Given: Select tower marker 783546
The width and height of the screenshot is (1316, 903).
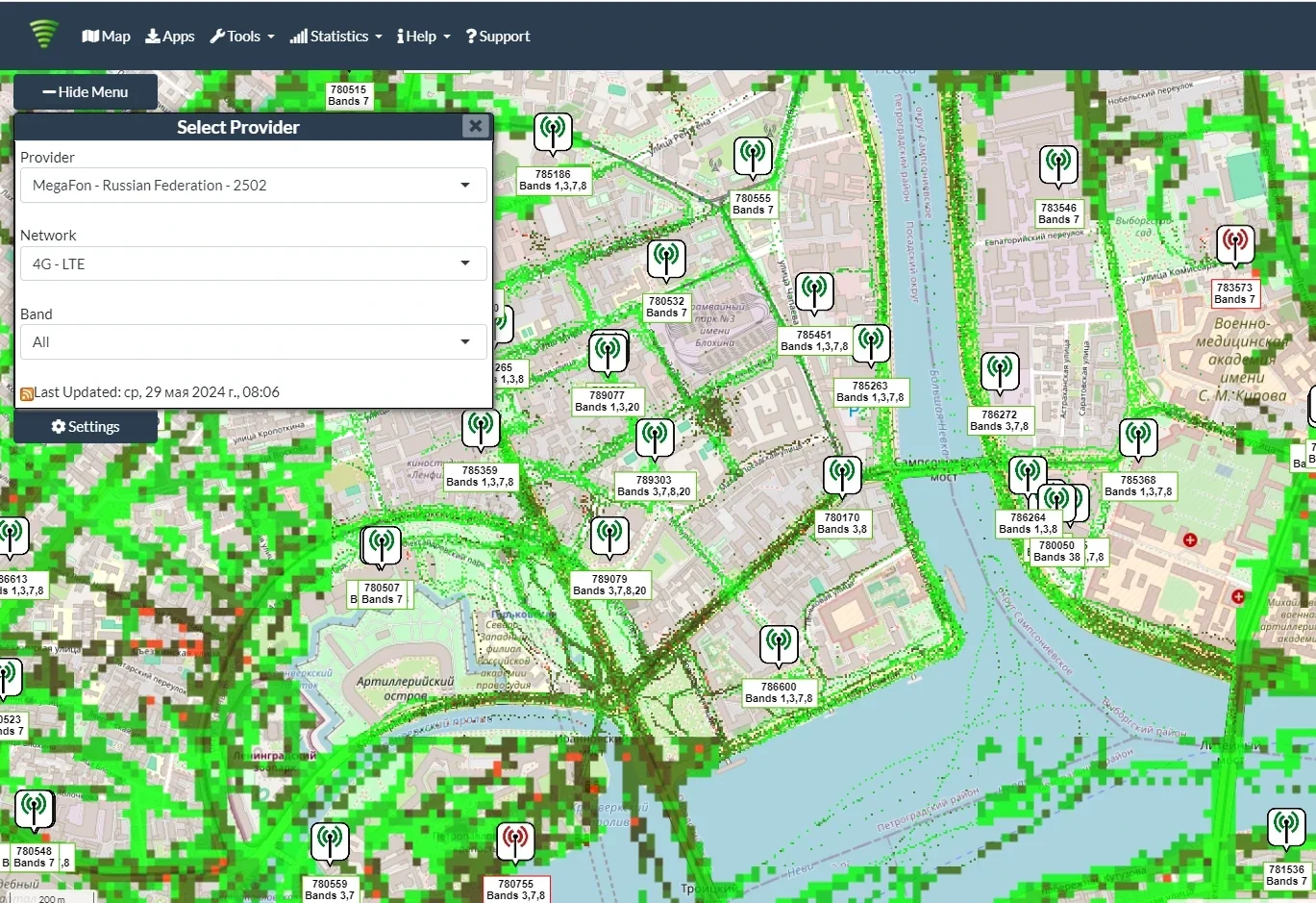Looking at the screenshot, I should [1058, 166].
